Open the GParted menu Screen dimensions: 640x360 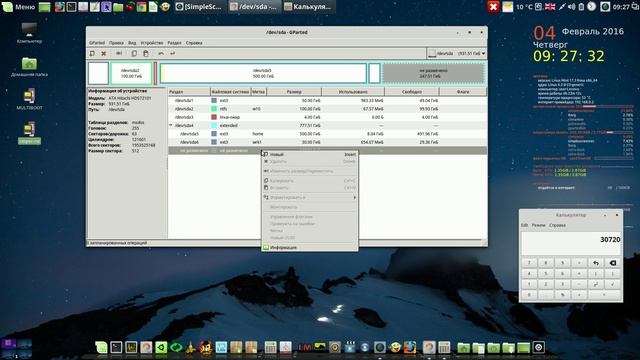[x=97, y=43]
